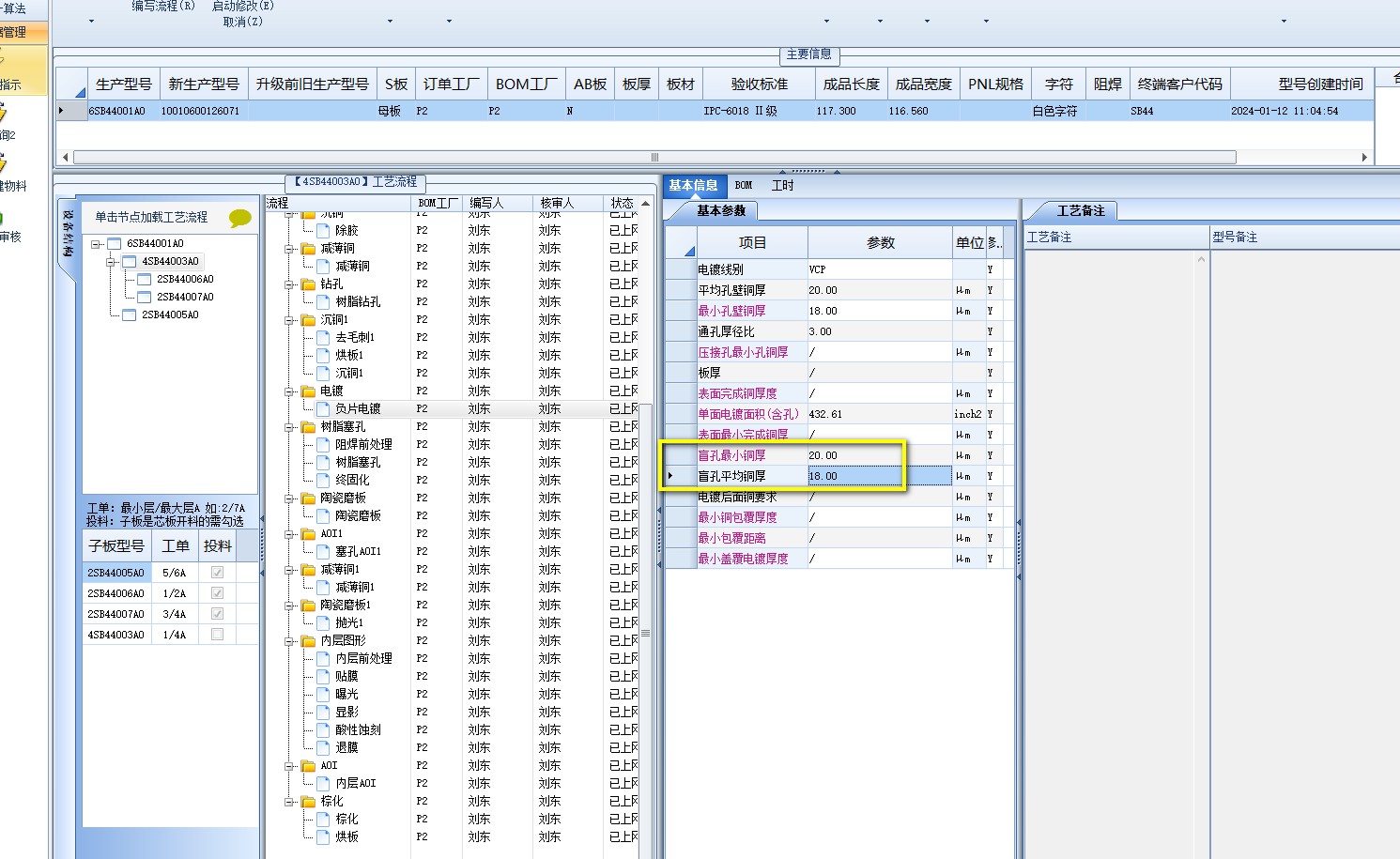Click the yellow speech bubble icon
Viewport: 1400px width, 859px height.
click(240, 219)
